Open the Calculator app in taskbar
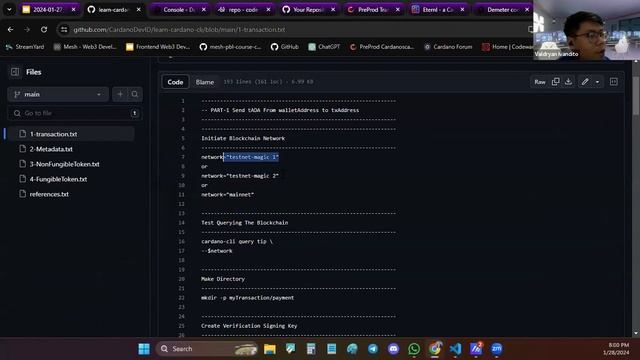Screen dimensions: 640x360 (311, 349)
